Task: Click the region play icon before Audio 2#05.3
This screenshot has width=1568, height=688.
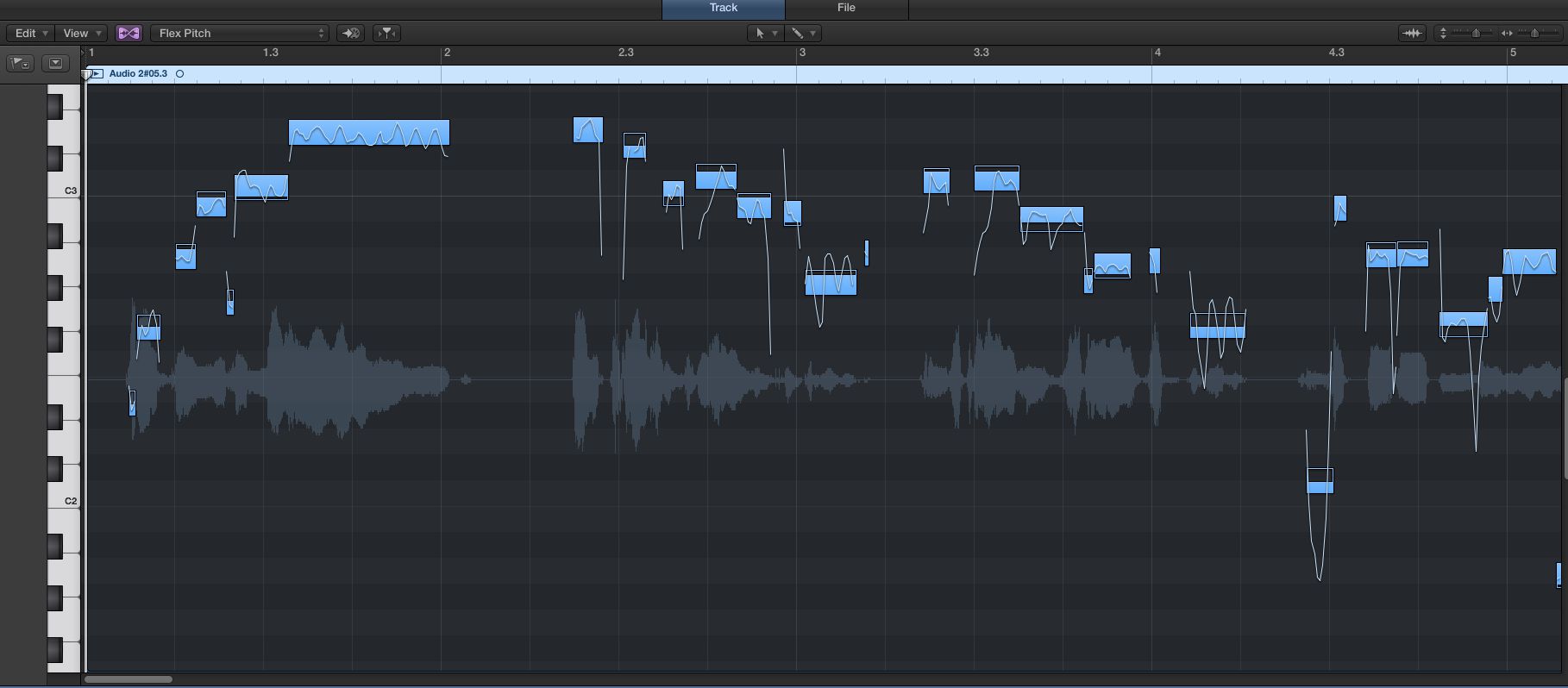Action: coord(97,73)
